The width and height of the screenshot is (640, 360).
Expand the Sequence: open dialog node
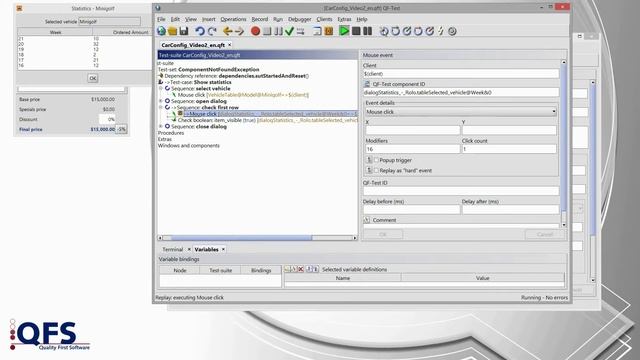pyautogui.click(x=161, y=101)
